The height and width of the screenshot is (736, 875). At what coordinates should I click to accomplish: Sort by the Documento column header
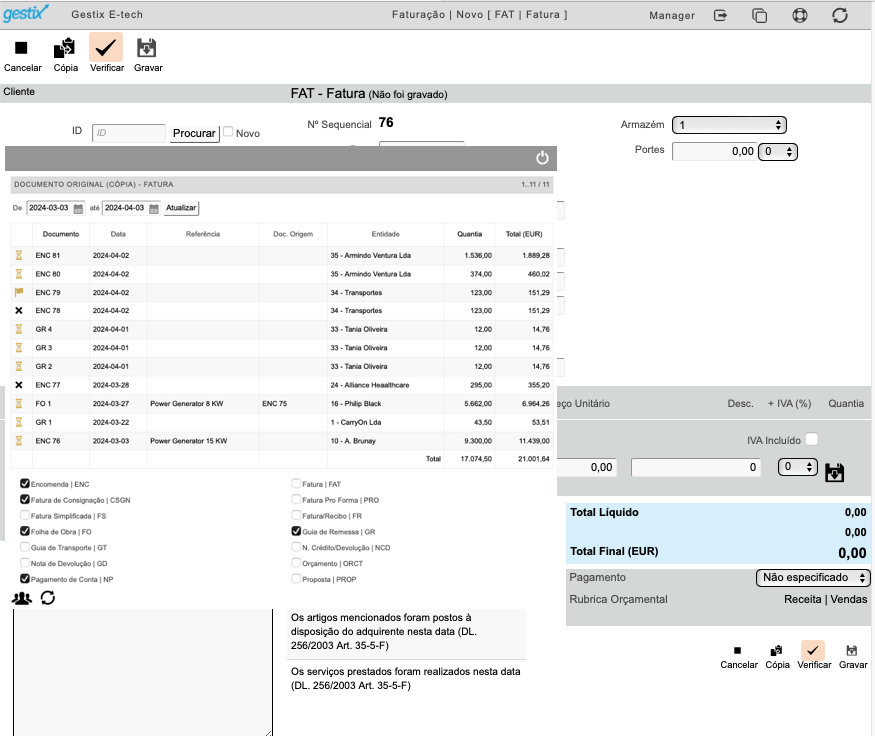pos(61,234)
